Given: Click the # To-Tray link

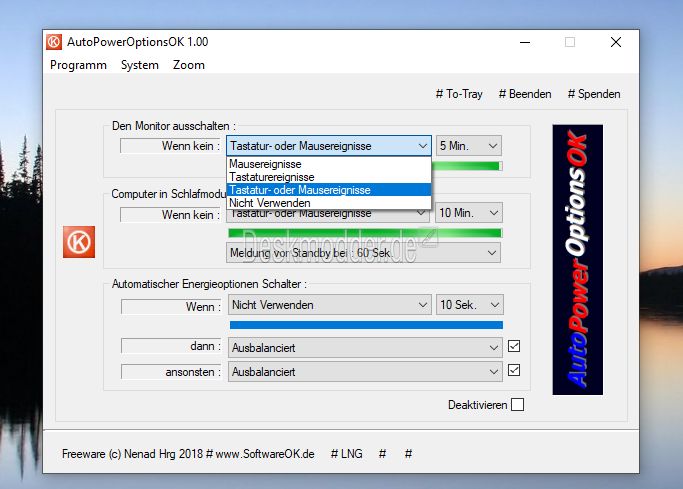Looking at the screenshot, I should click(x=459, y=94).
